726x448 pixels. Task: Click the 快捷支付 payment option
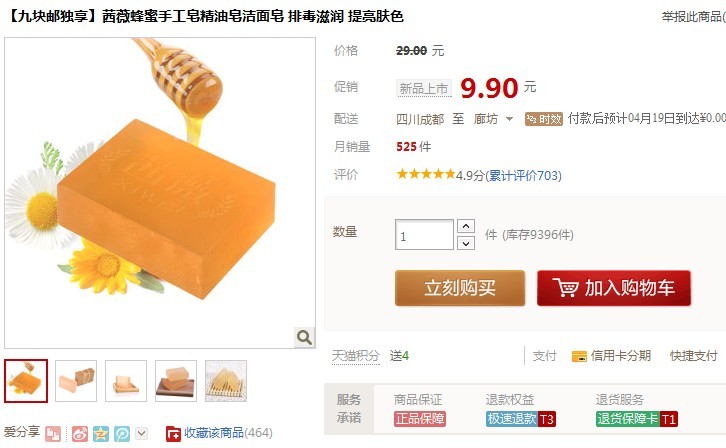pos(693,355)
